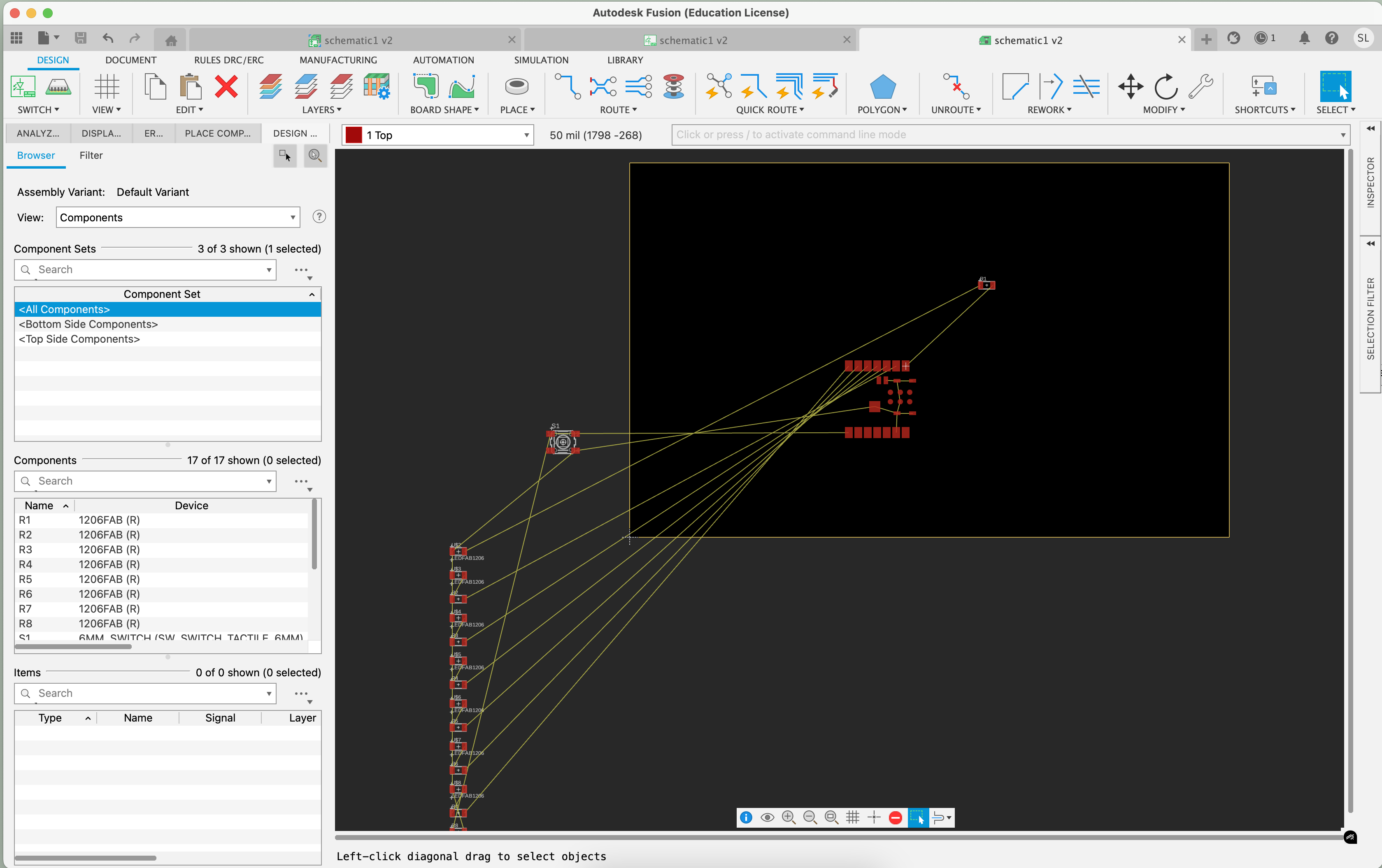The width and height of the screenshot is (1382, 868).
Task: Open the DOCUMENT ribbon tab
Action: coord(130,60)
